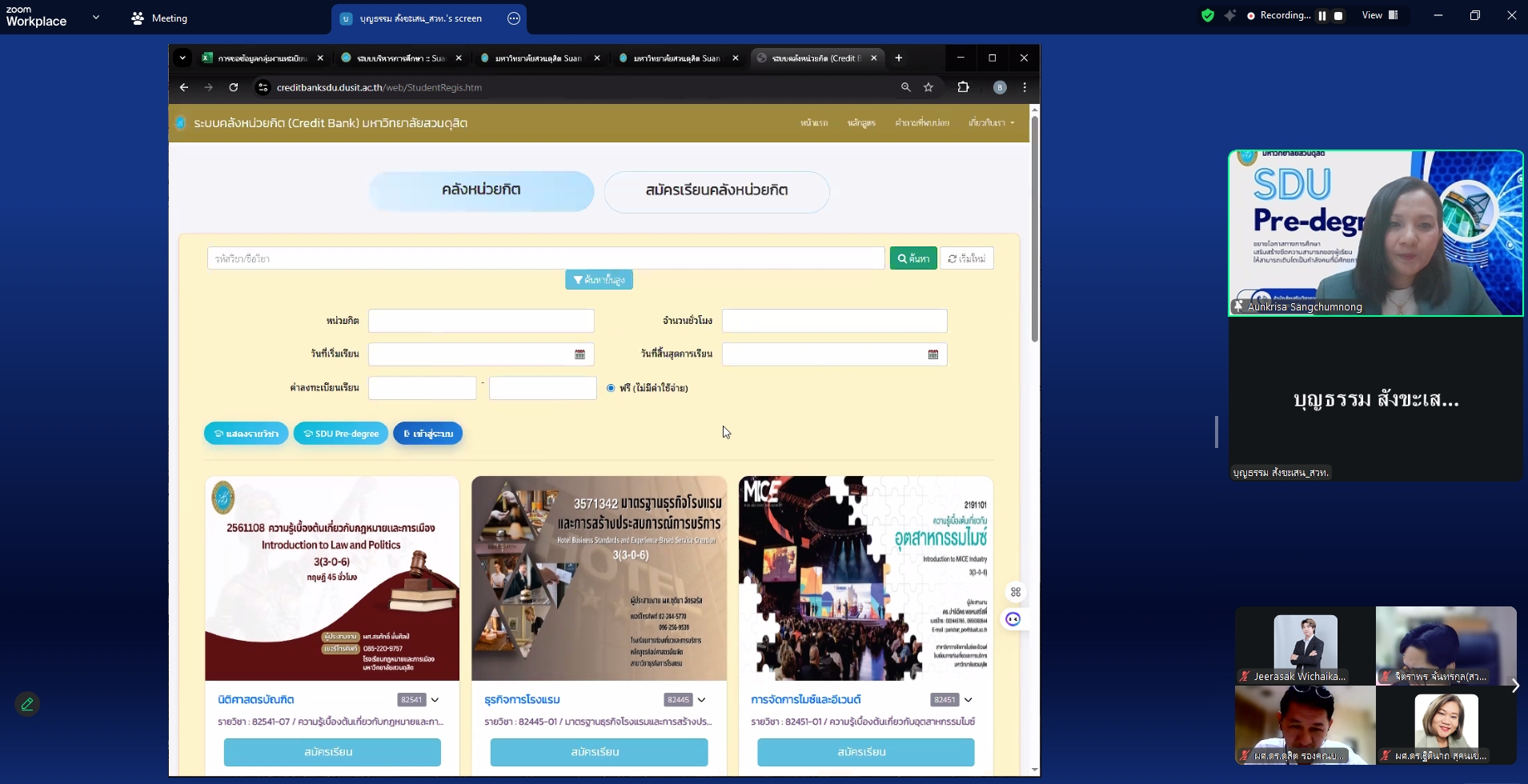Switch to the สมัครเรียนคลังหน่วยกิต tab

[x=716, y=191]
